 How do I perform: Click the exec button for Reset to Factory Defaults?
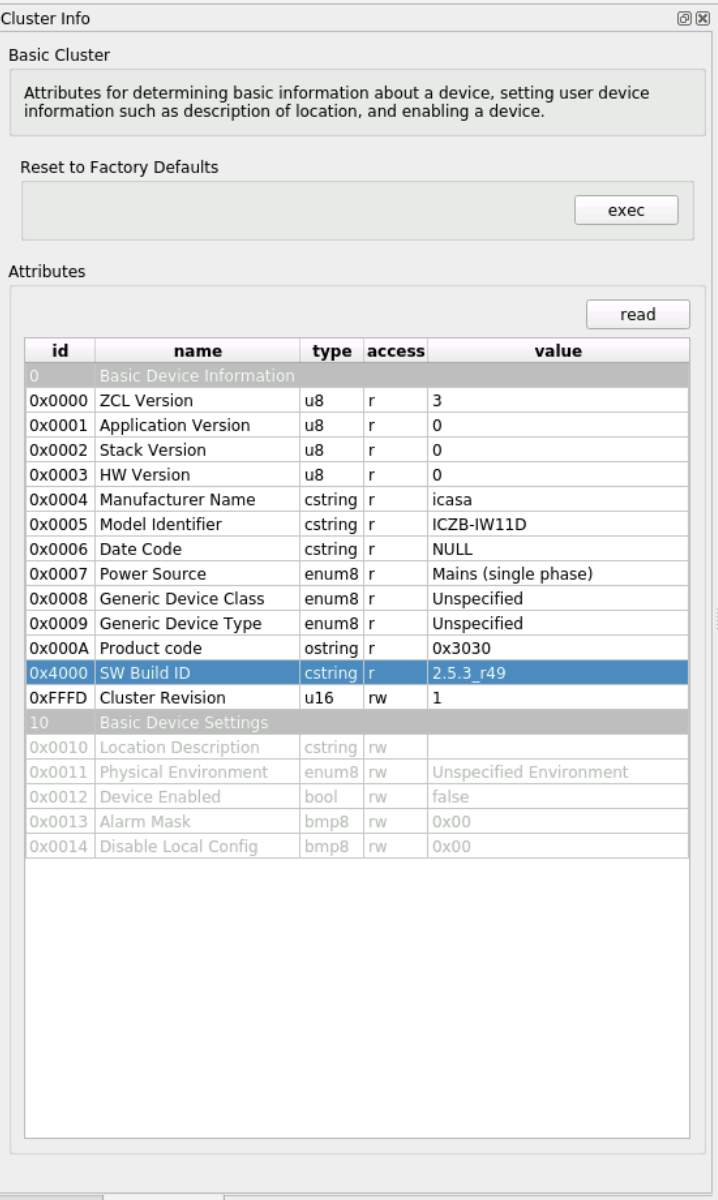coord(626,210)
